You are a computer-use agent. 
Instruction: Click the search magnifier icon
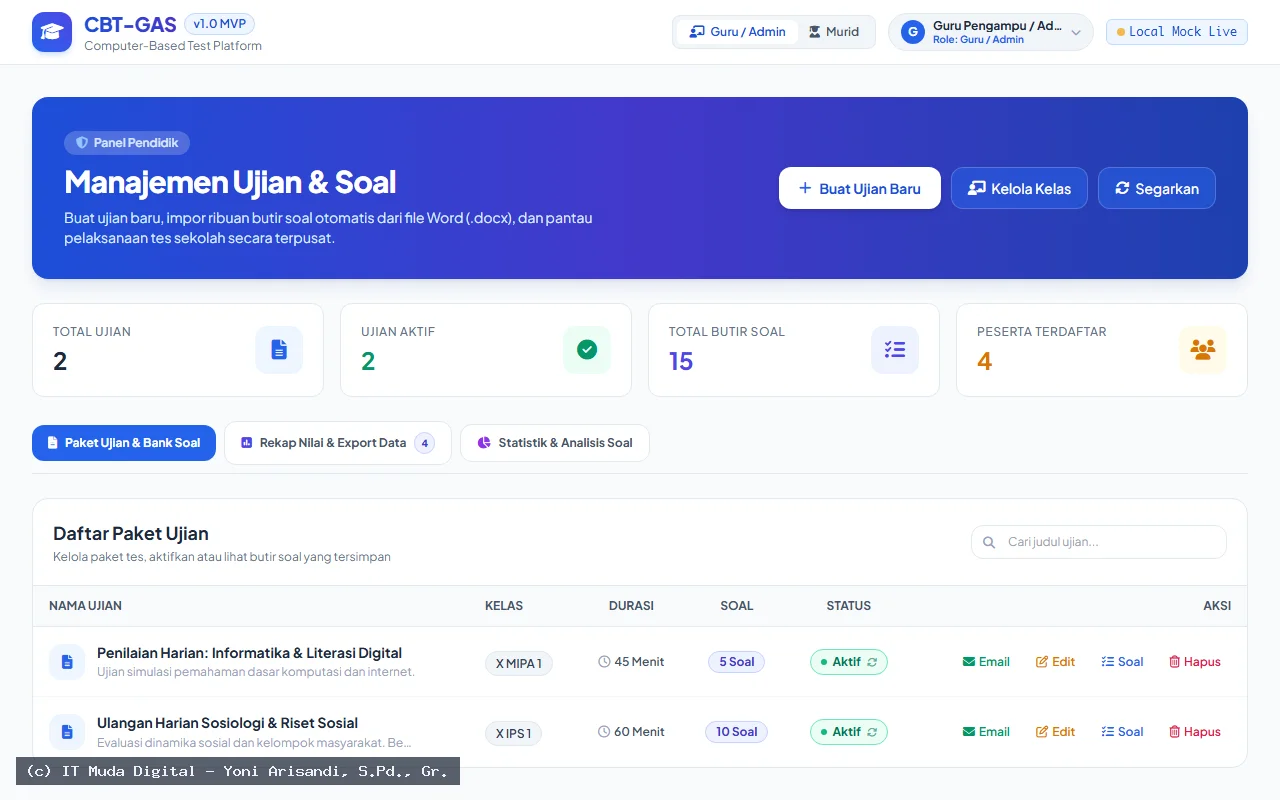(989, 542)
